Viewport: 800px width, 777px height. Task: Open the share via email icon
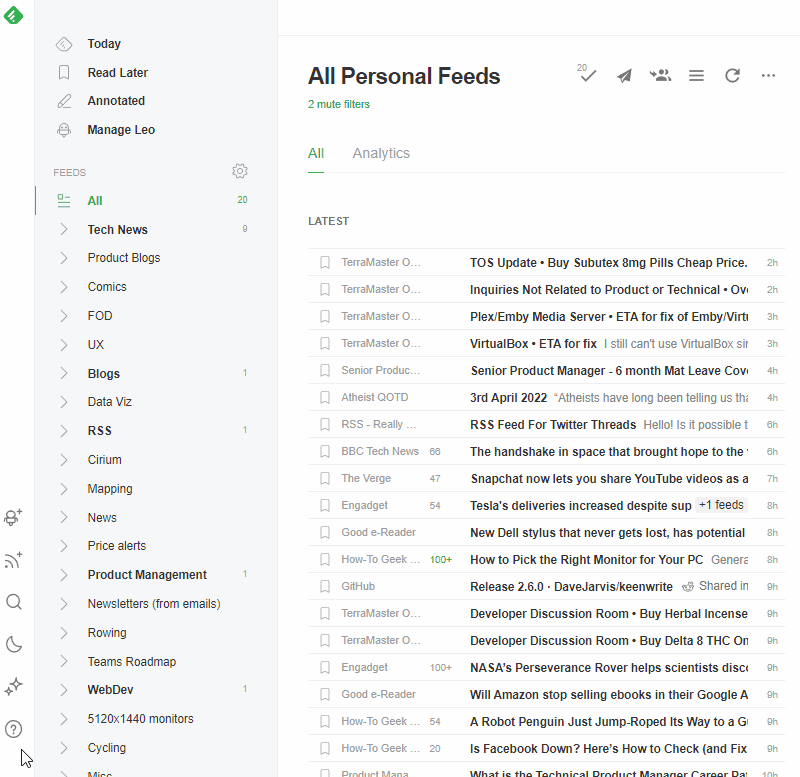[x=624, y=75]
